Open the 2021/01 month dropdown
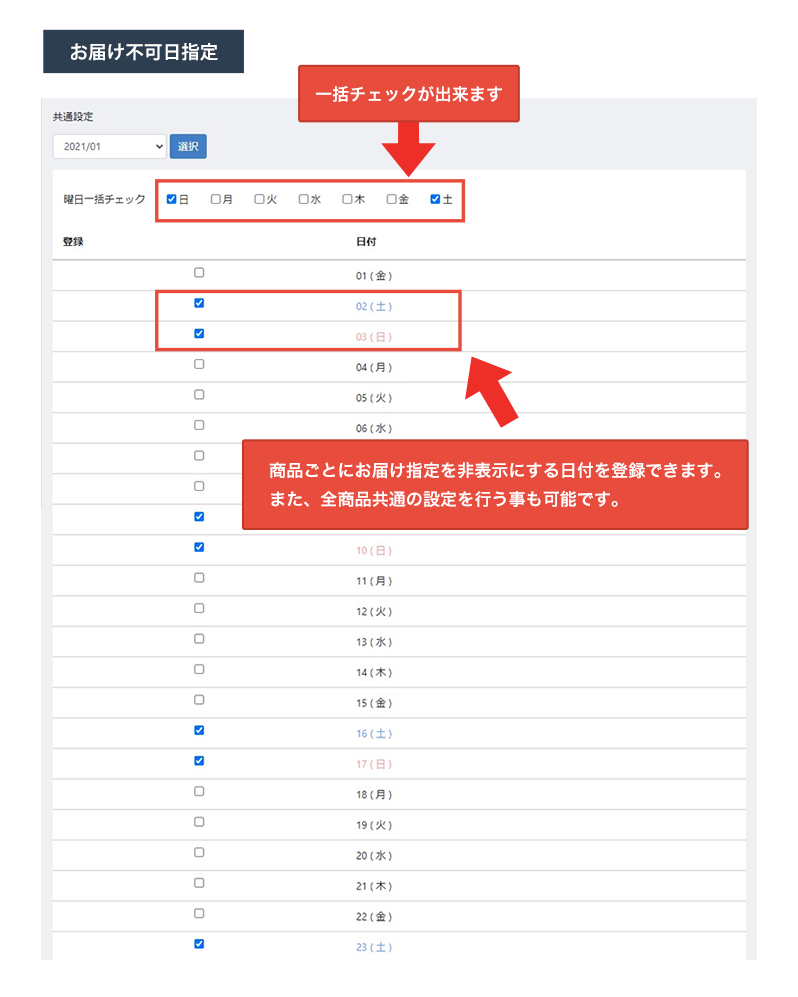Viewport: 798px width, 997px height. (109, 146)
